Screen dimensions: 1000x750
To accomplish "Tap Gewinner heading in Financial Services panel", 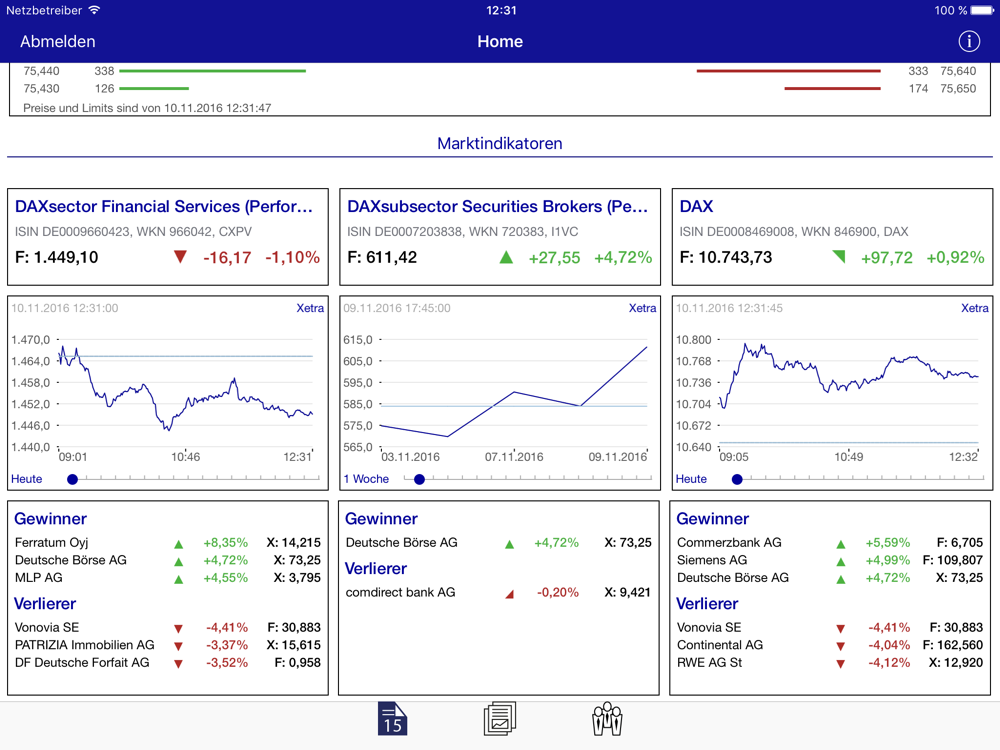I will (x=50, y=518).
